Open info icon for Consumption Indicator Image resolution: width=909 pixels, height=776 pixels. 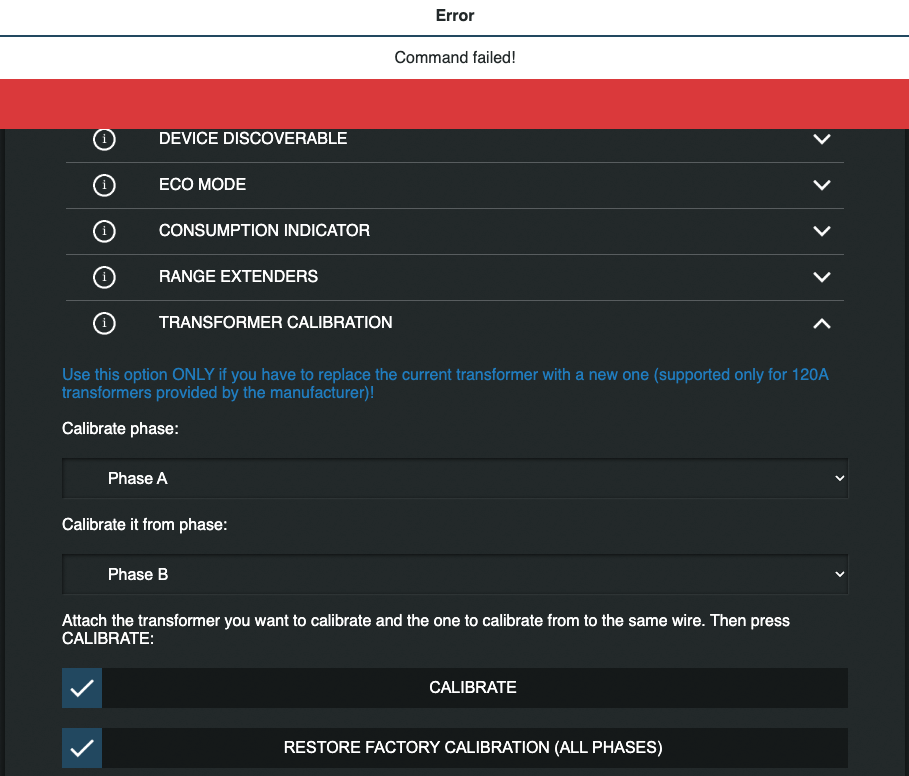pyautogui.click(x=104, y=231)
